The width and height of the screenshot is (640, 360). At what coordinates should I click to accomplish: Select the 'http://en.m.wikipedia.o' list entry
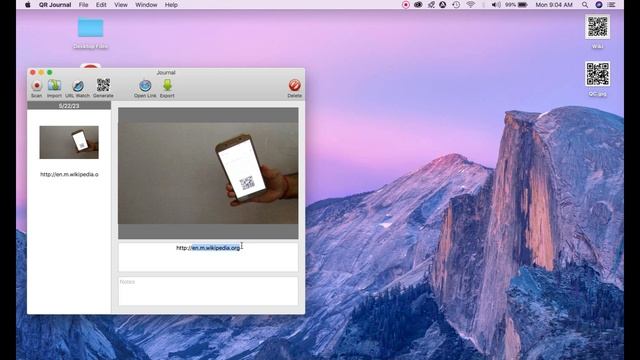(x=69, y=174)
